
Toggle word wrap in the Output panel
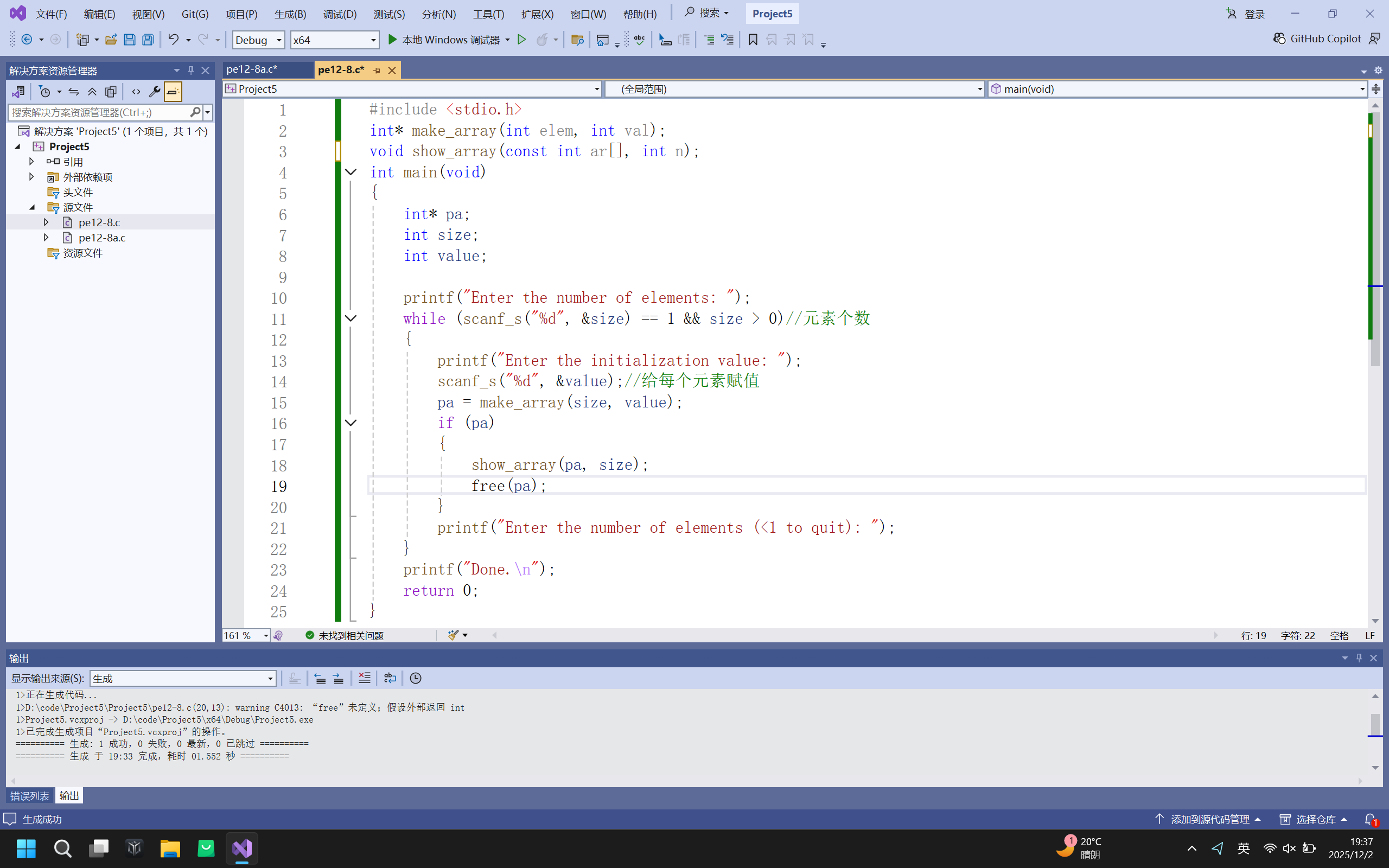tap(390, 678)
